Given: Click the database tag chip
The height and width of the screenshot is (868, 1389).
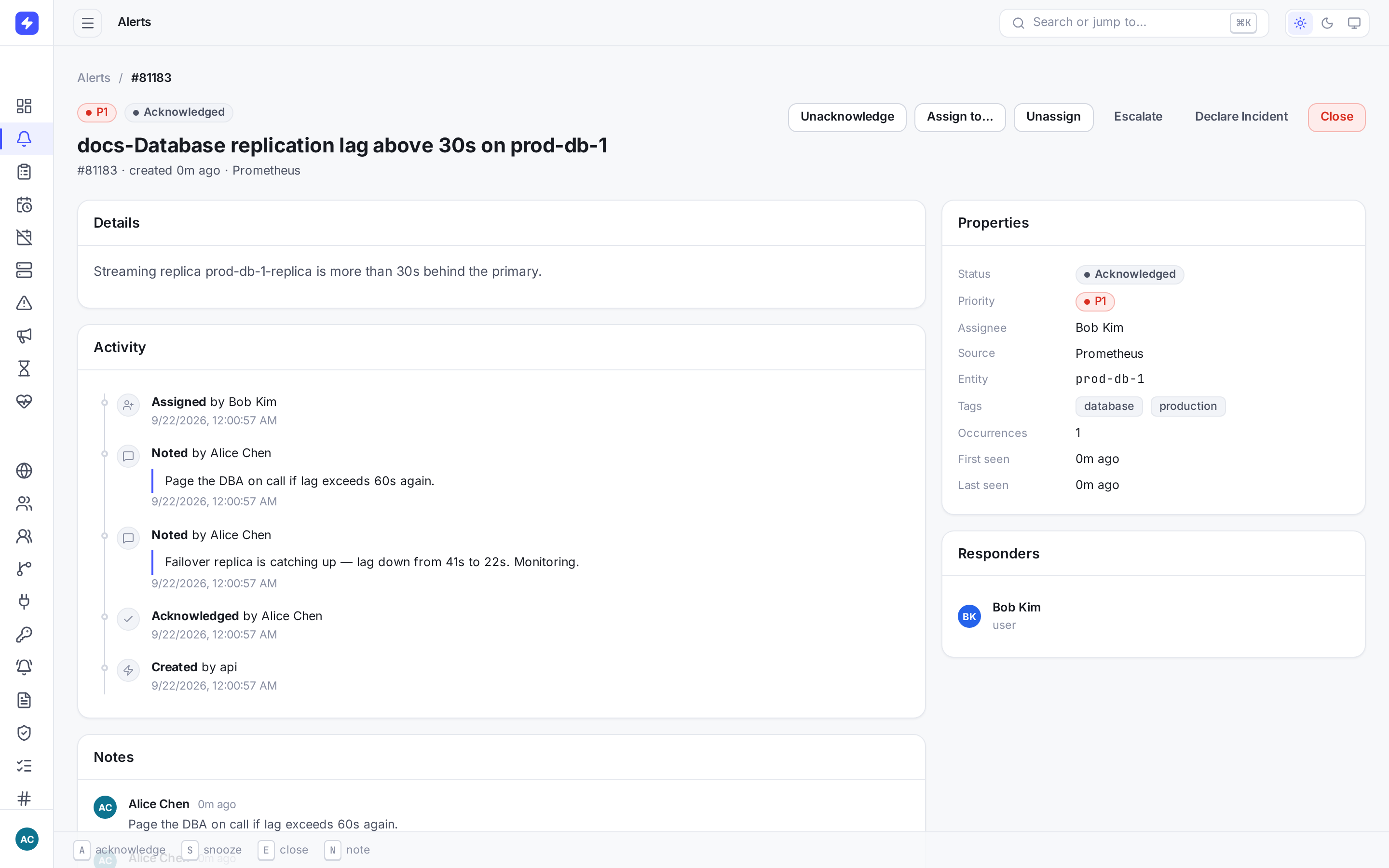Looking at the screenshot, I should pyautogui.click(x=1108, y=407).
